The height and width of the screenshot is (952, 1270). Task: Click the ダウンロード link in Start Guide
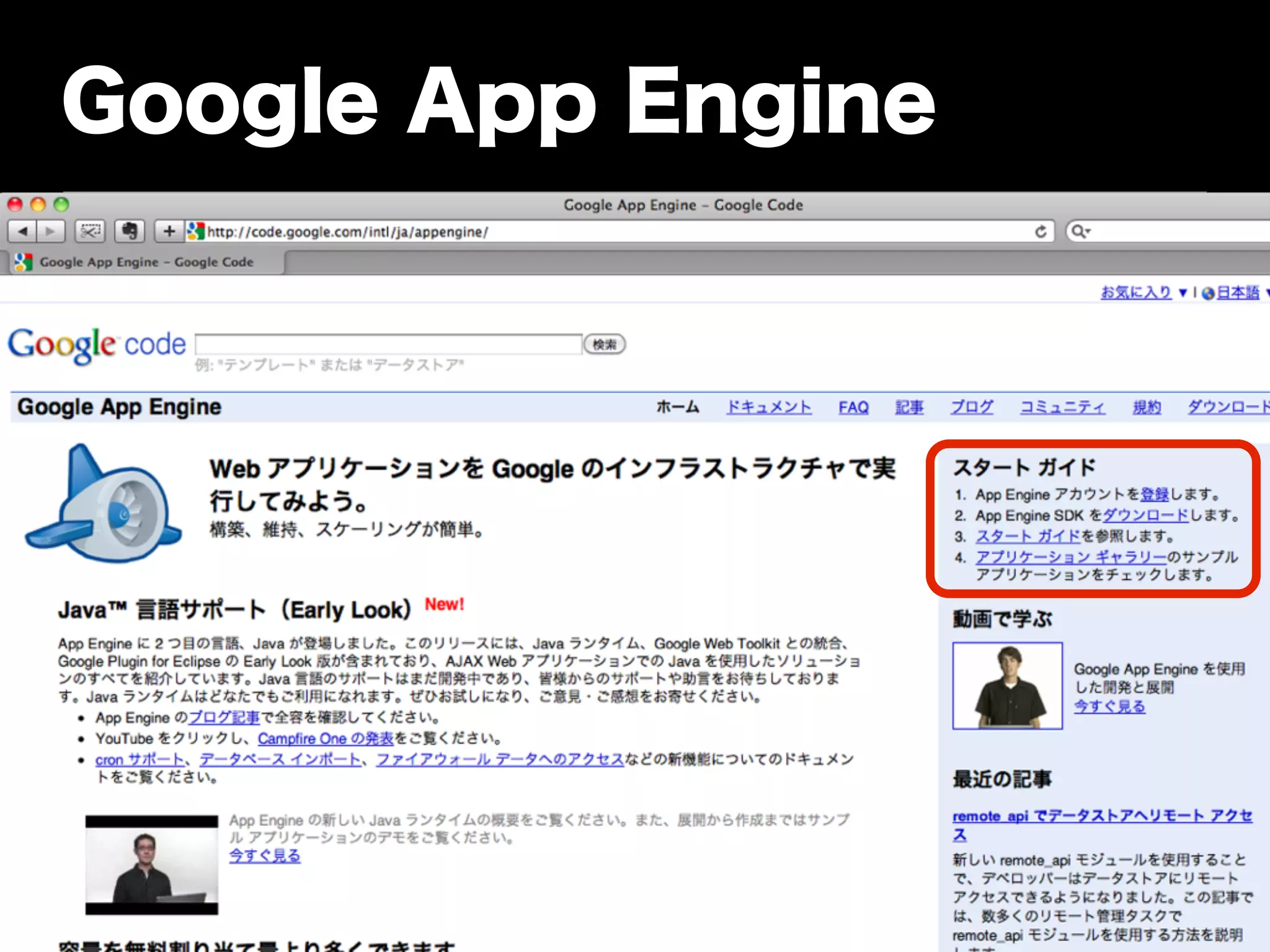pos(1145,516)
